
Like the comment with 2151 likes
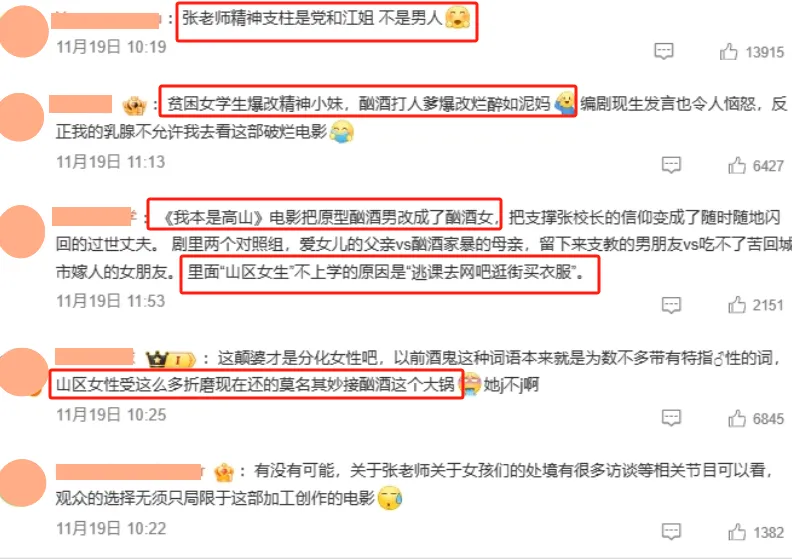pyautogui.click(x=737, y=304)
